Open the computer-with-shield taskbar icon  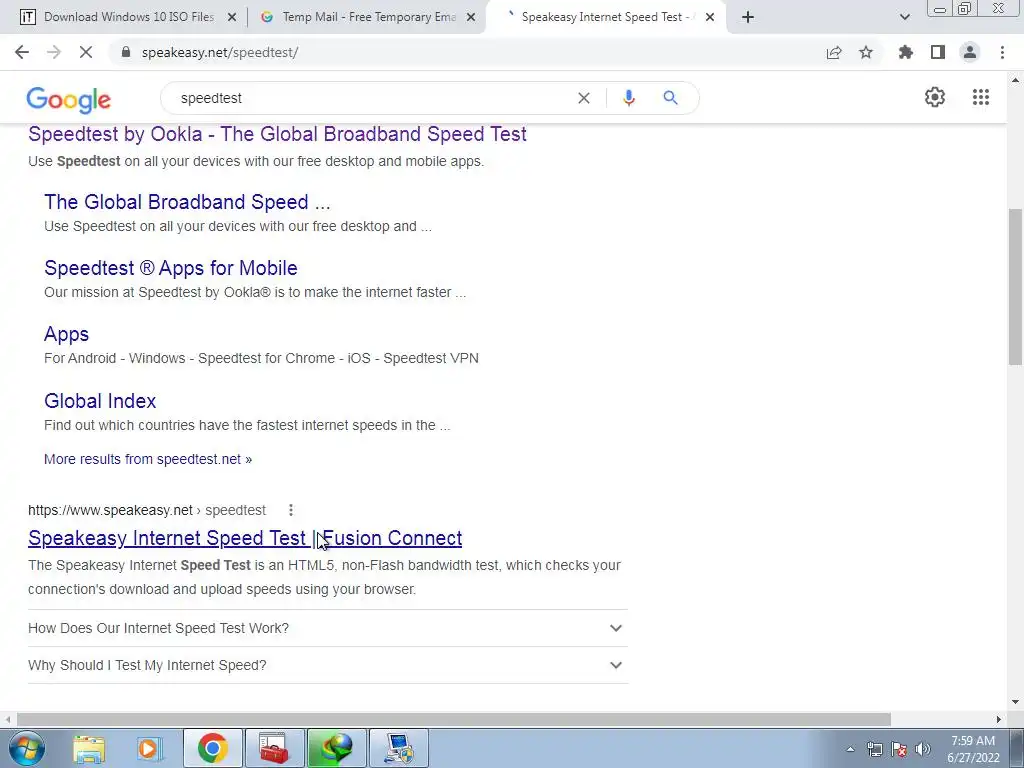pyautogui.click(x=398, y=748)
